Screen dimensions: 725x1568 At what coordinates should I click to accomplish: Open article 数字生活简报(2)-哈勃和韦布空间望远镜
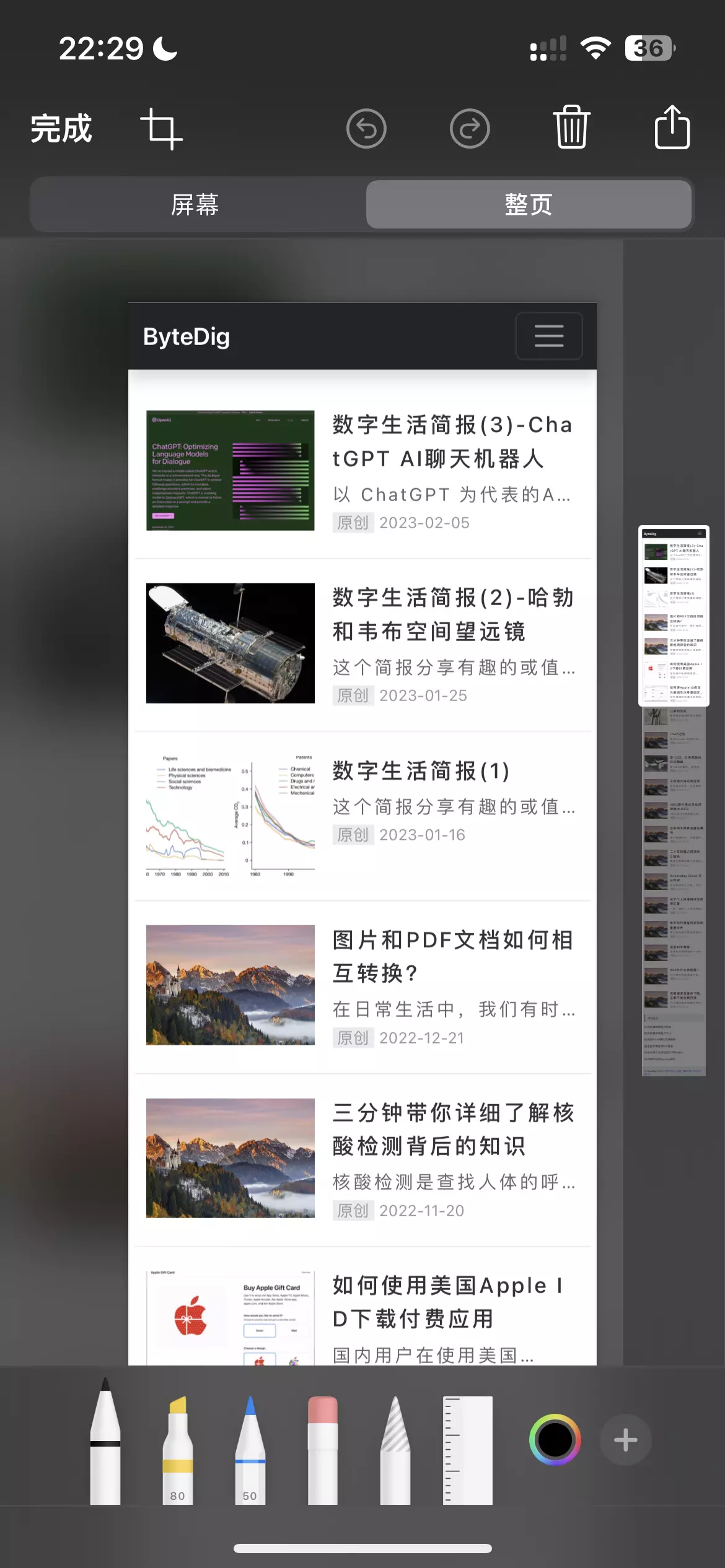coord(453,614)
